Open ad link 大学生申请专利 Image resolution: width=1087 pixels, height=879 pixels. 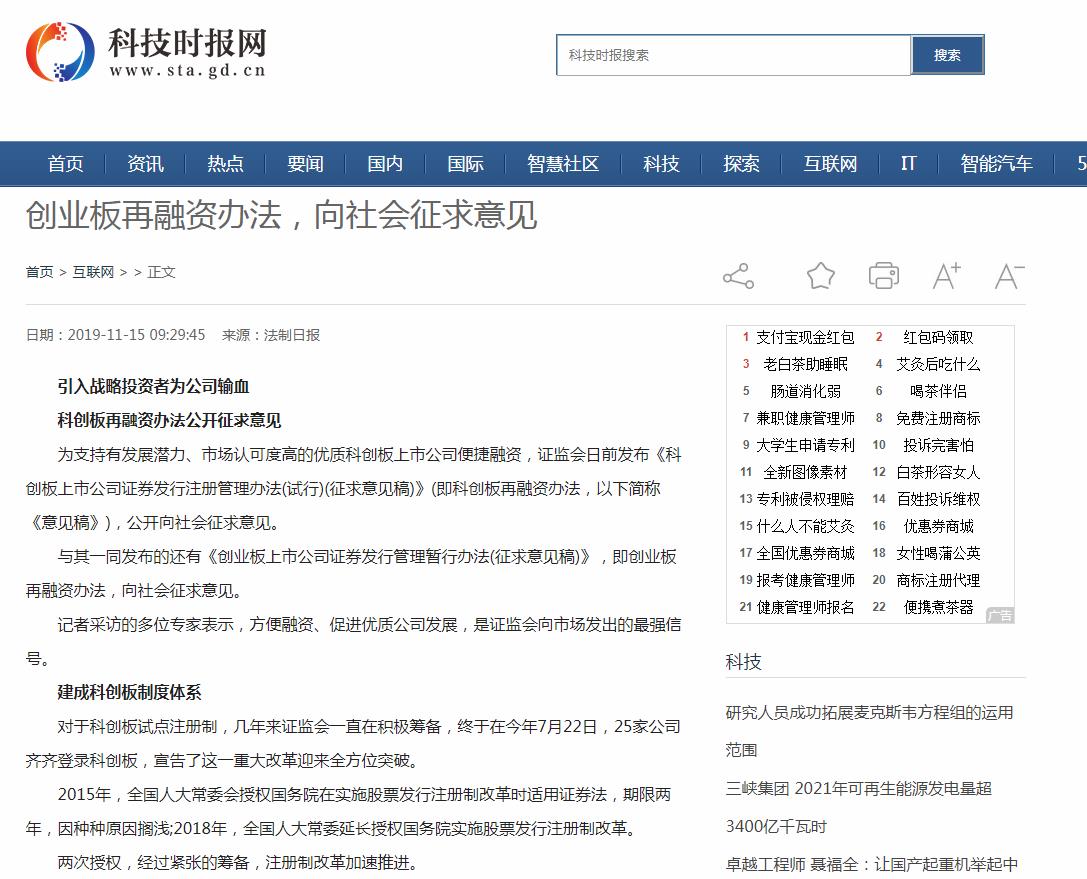[x=805, y=446]
